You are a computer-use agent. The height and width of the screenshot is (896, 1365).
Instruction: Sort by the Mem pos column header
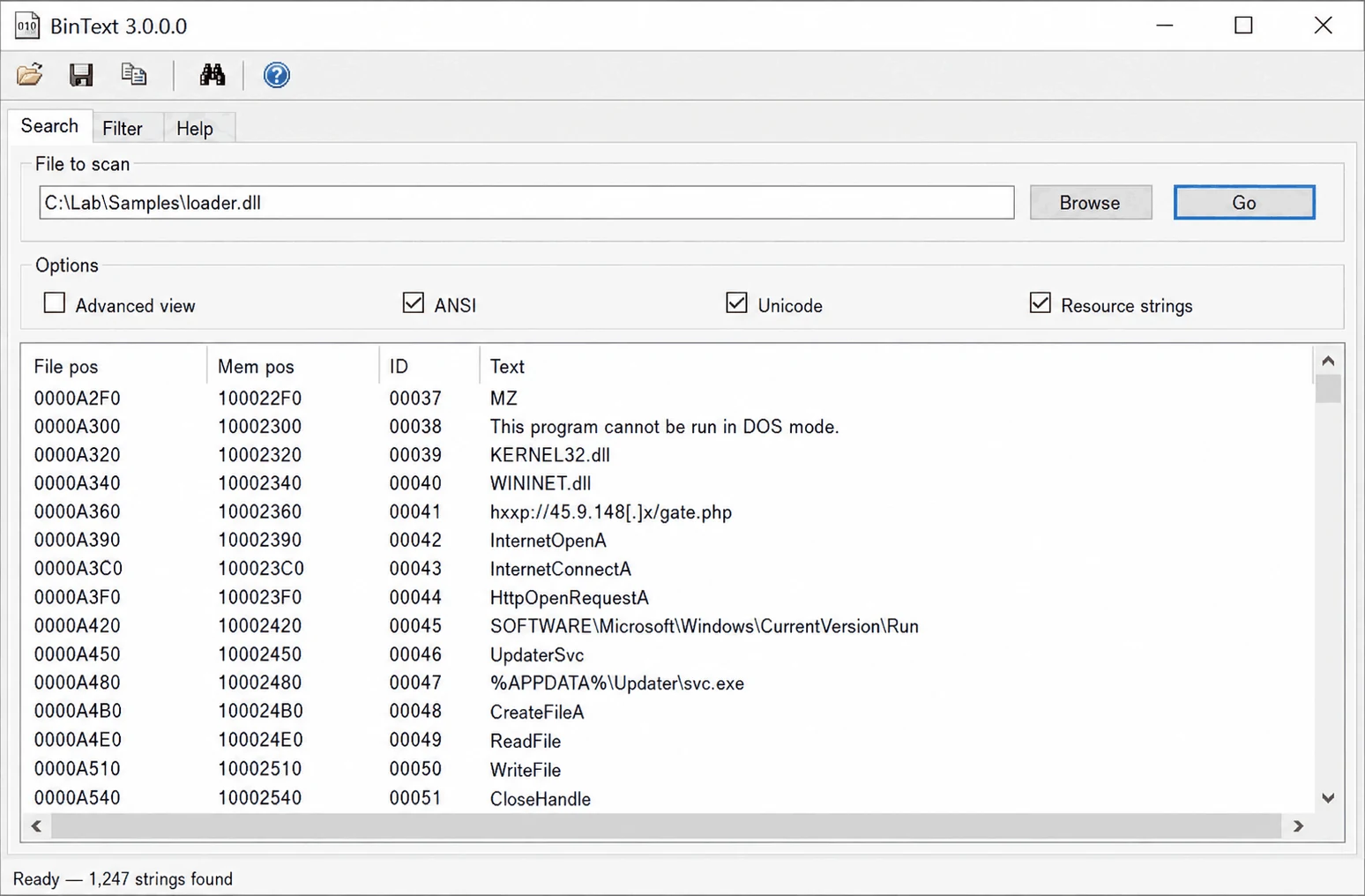294,366
